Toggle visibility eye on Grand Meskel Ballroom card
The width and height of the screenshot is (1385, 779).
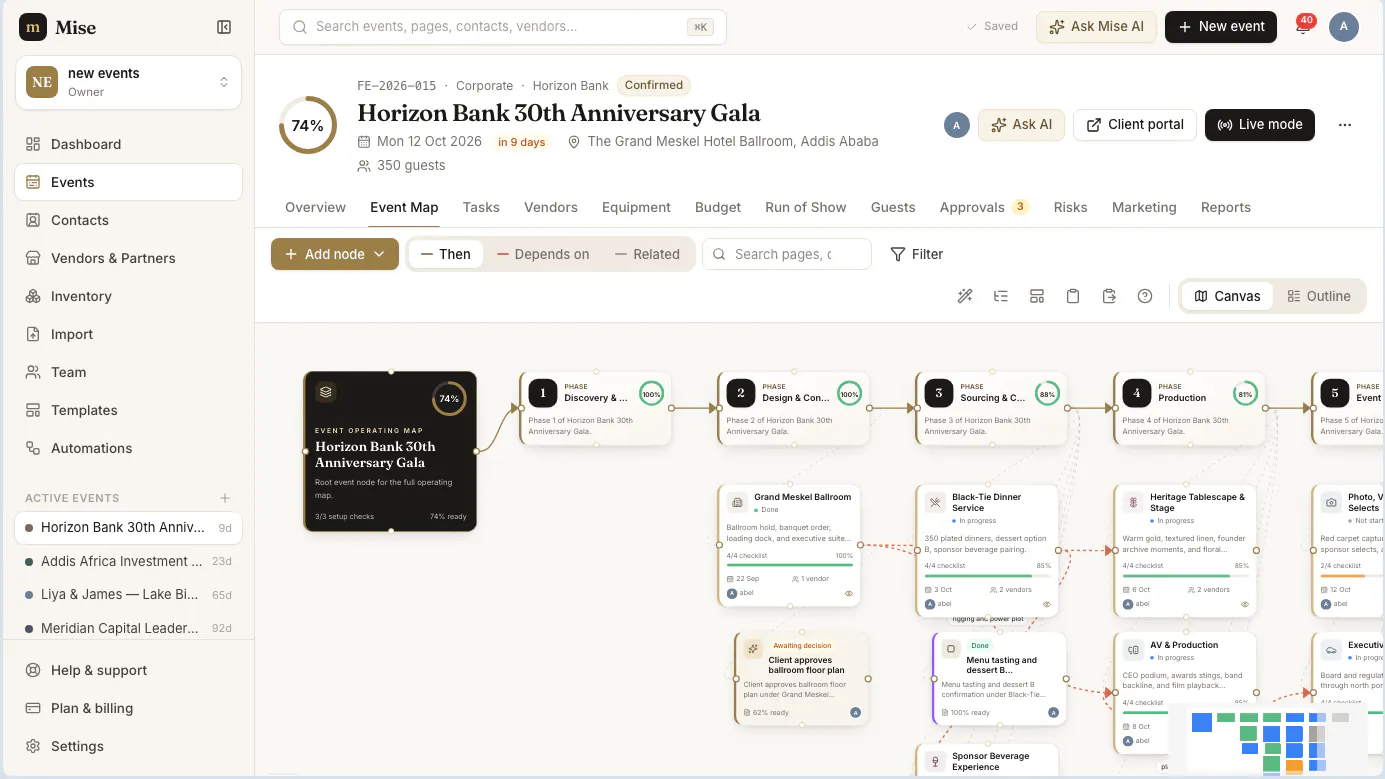click(849, 593)
